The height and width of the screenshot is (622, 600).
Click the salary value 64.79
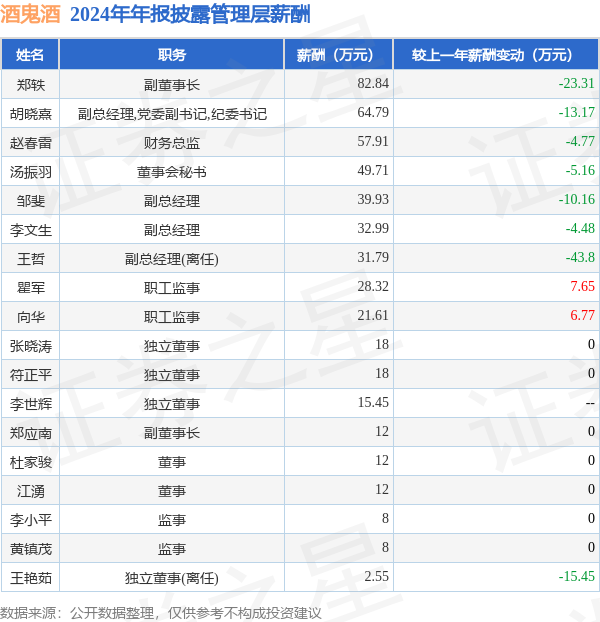373,112
